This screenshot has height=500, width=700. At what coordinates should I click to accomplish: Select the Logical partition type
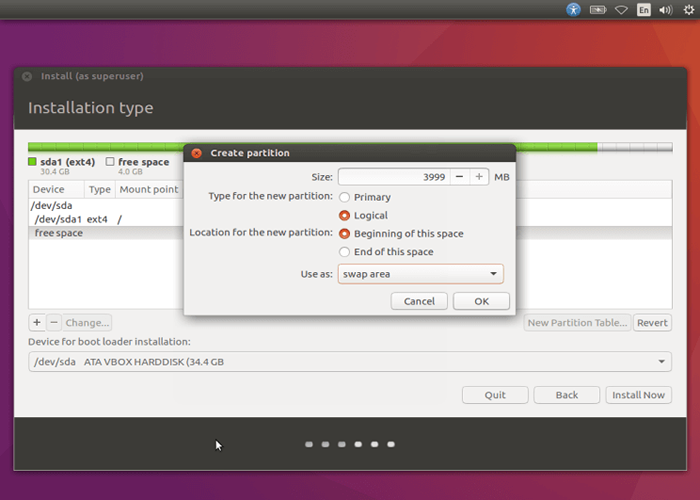pyautogui.click(x=363, y=215)
